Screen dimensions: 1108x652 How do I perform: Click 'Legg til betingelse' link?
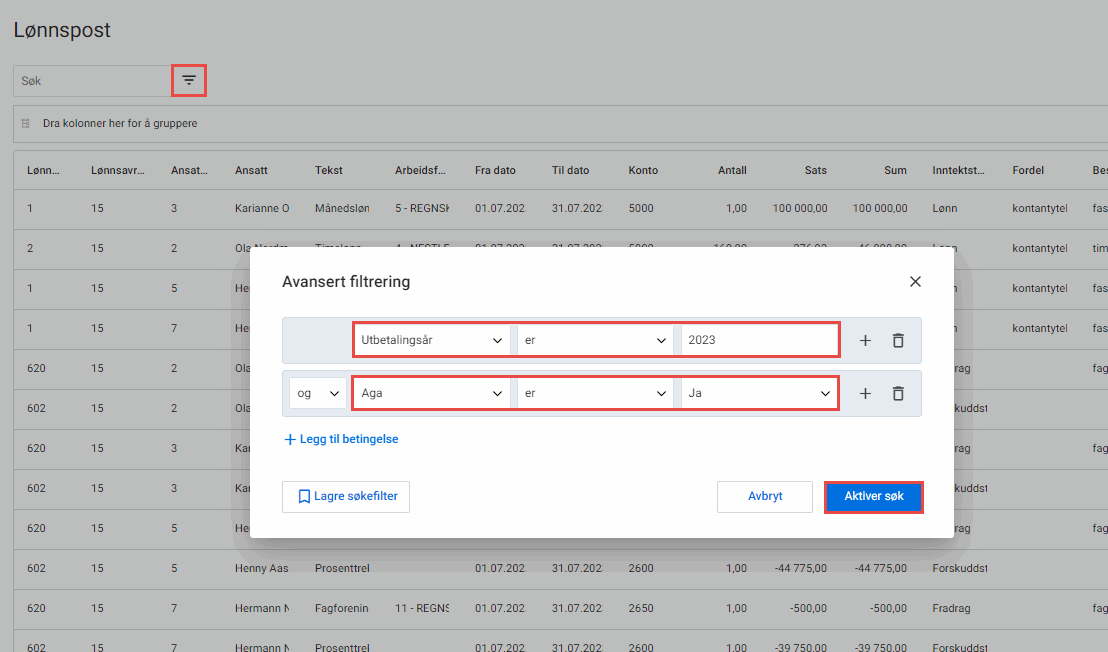click(341, 439)
